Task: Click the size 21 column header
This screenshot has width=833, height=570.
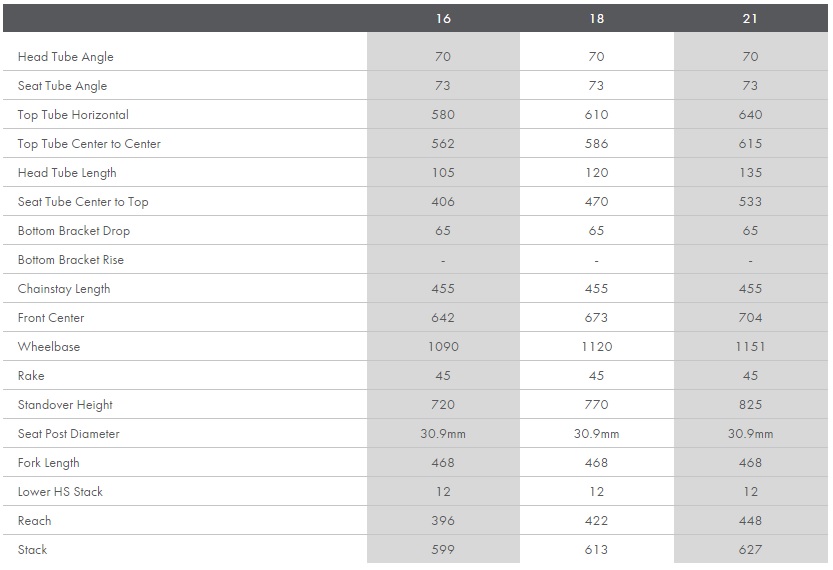Action: click(750, 19)
